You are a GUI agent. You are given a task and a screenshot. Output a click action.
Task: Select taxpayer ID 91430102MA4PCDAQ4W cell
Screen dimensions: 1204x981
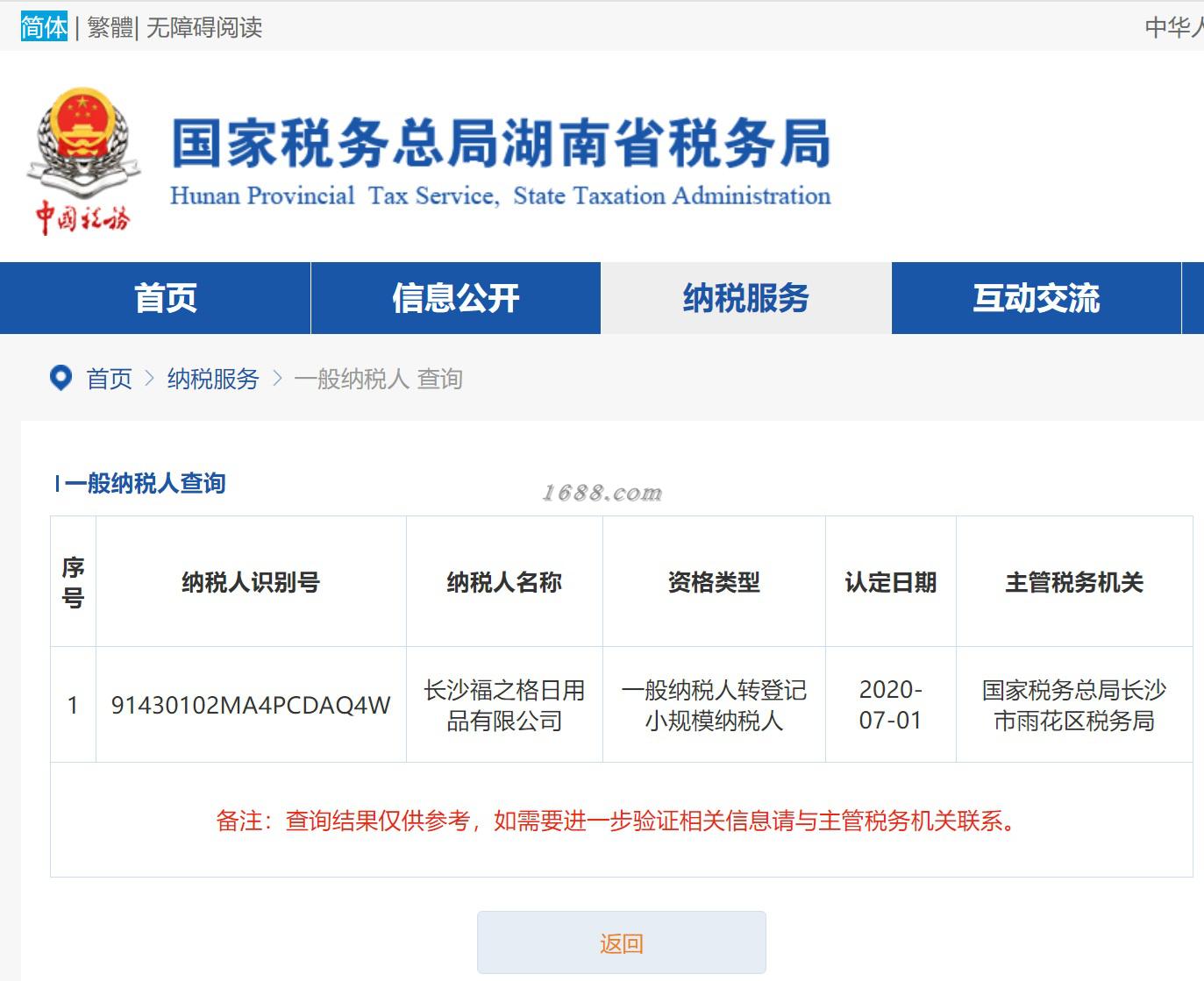point(251,705)
